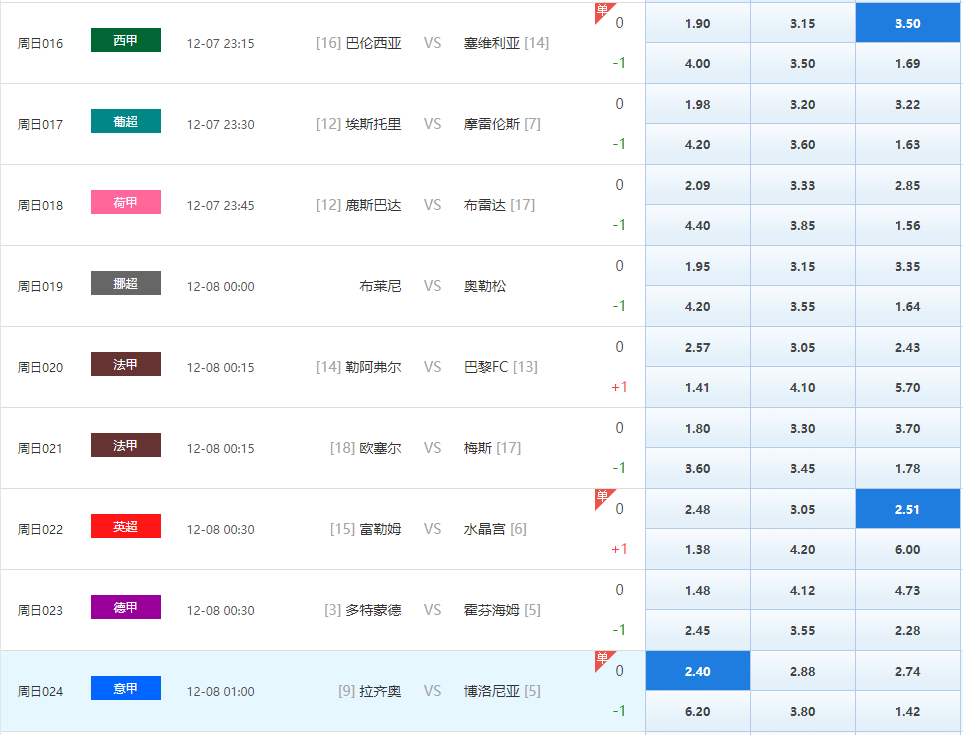Image resolution: width=963 pixels, height=735 pixels.
Task: Click the blue 意甲 league badge
Action: (x=125, y=688)
